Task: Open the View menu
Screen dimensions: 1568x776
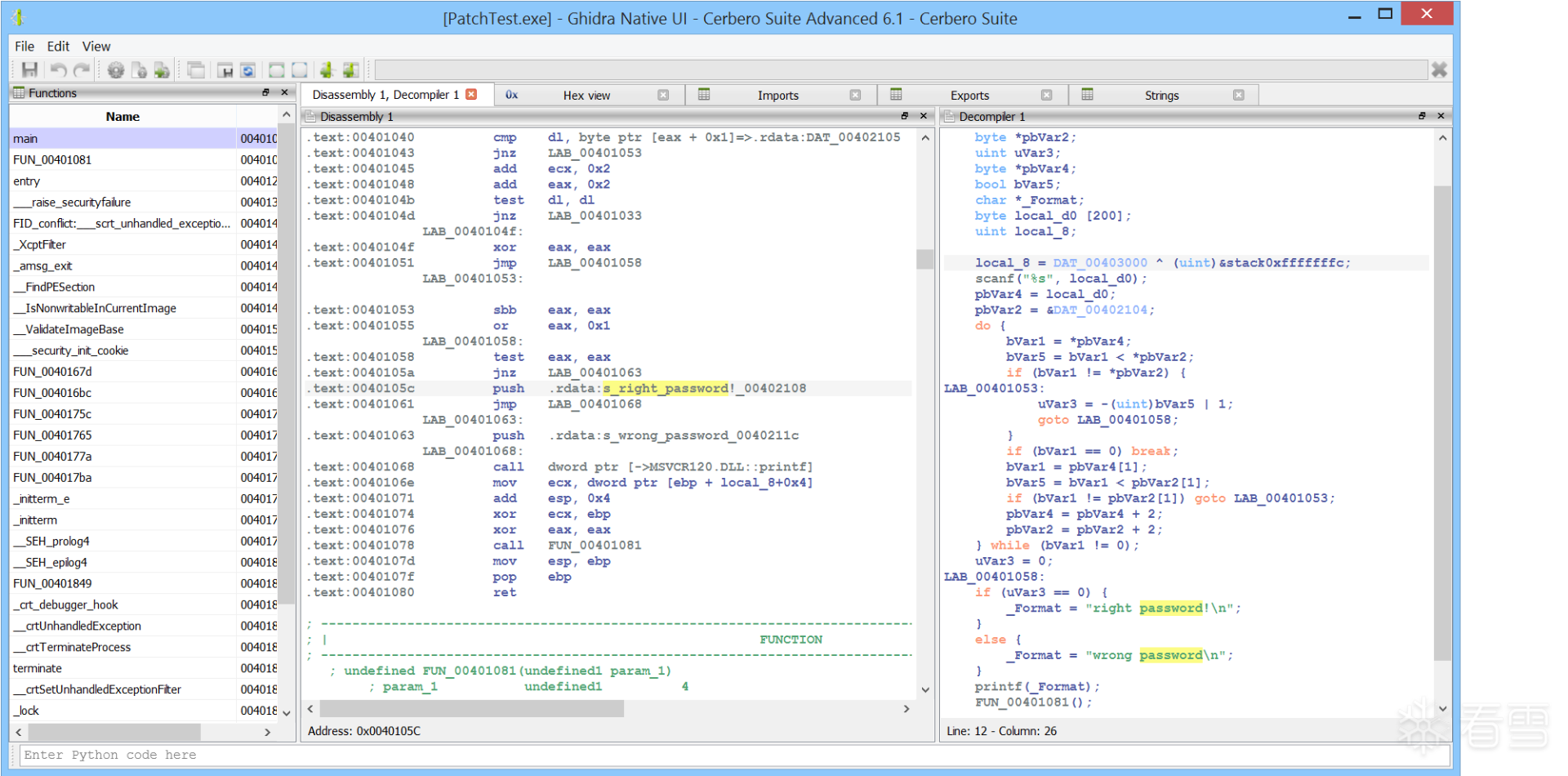Action: [x=96, y=47]
